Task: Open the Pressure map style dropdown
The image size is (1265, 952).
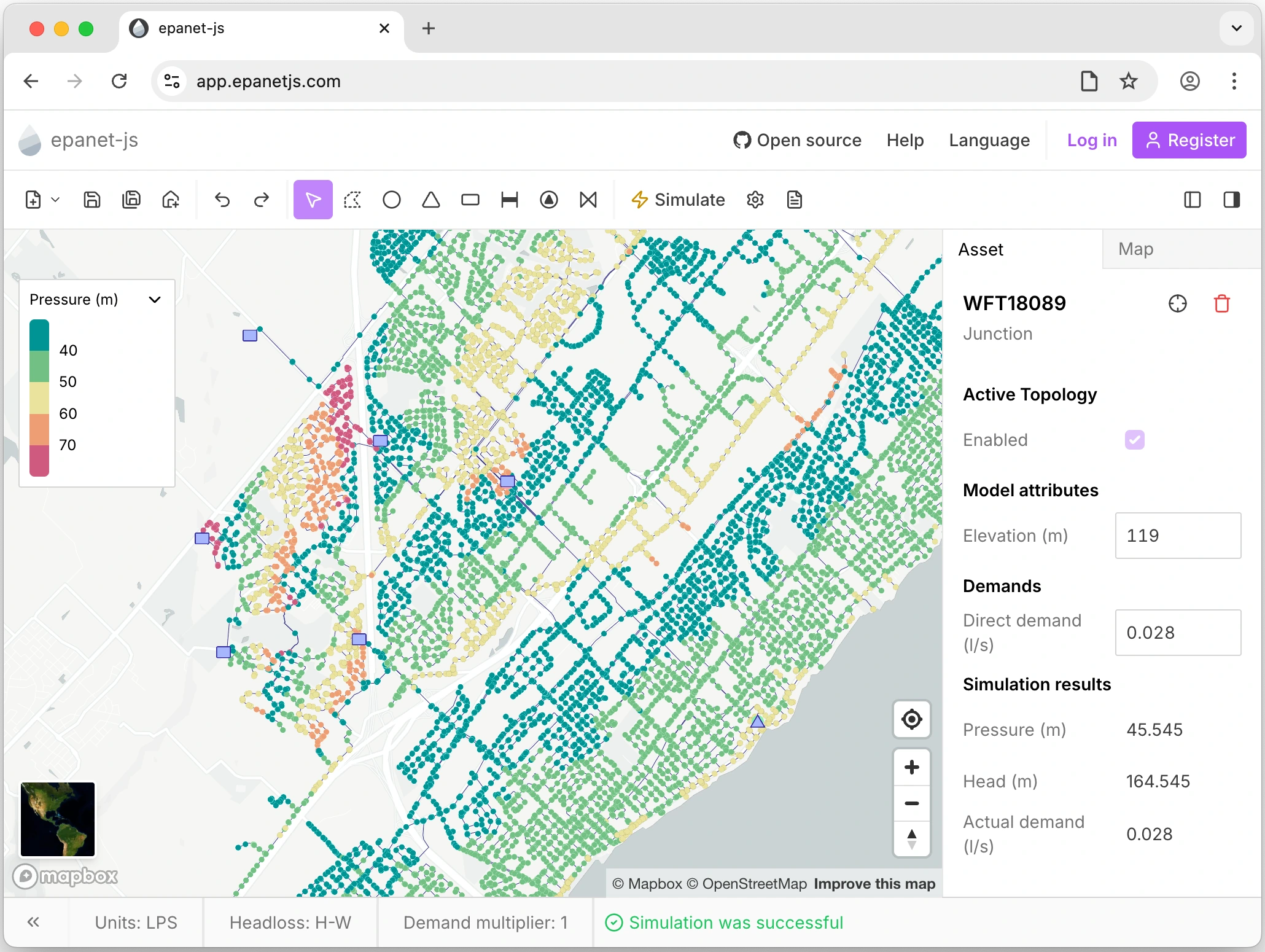Action: point(155,300)
